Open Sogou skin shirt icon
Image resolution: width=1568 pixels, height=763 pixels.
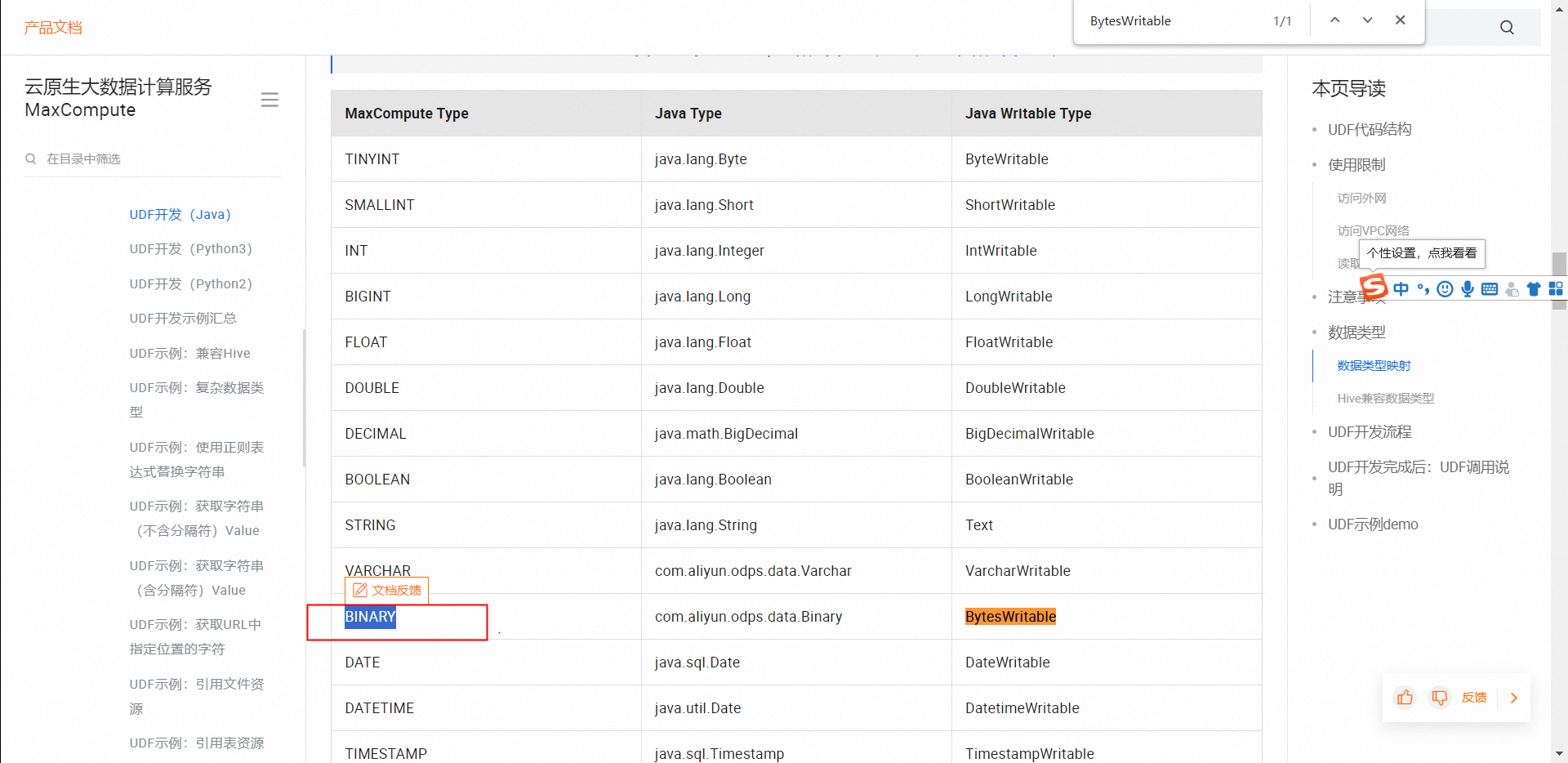tap(1534, 288)
